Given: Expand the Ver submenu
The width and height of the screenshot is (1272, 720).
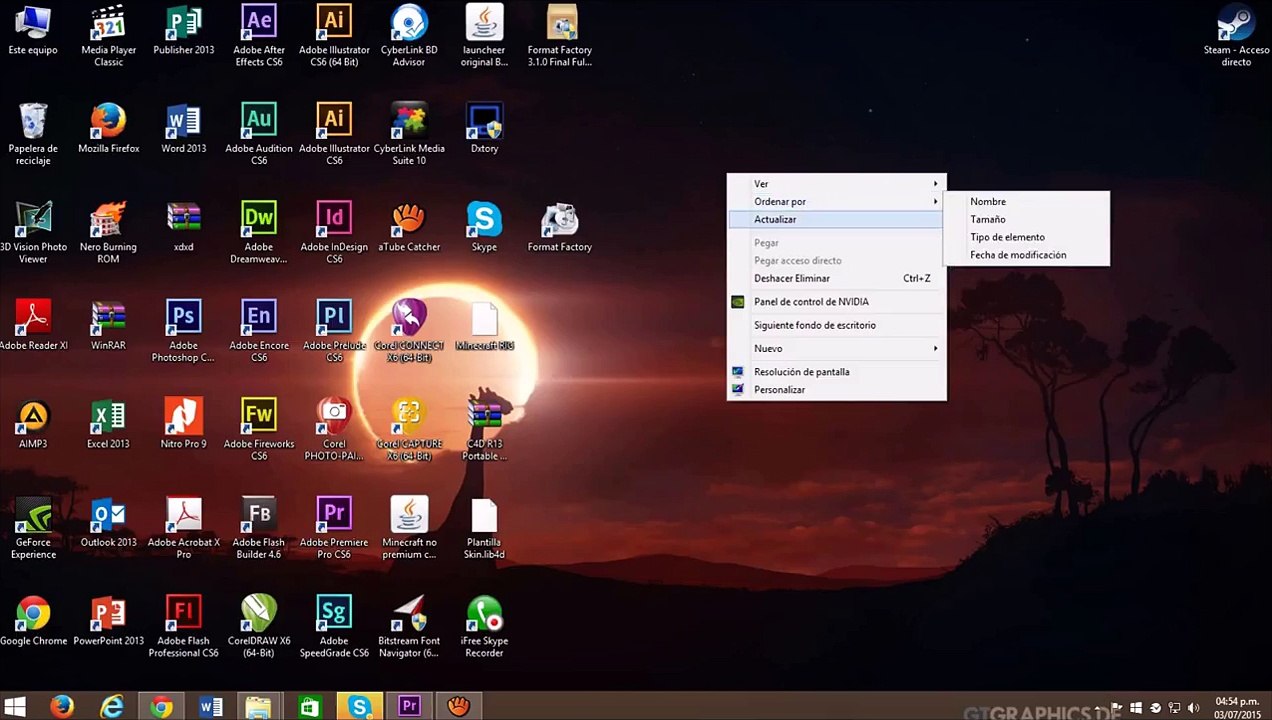Looking at the screenshot, I should (836, 184).
